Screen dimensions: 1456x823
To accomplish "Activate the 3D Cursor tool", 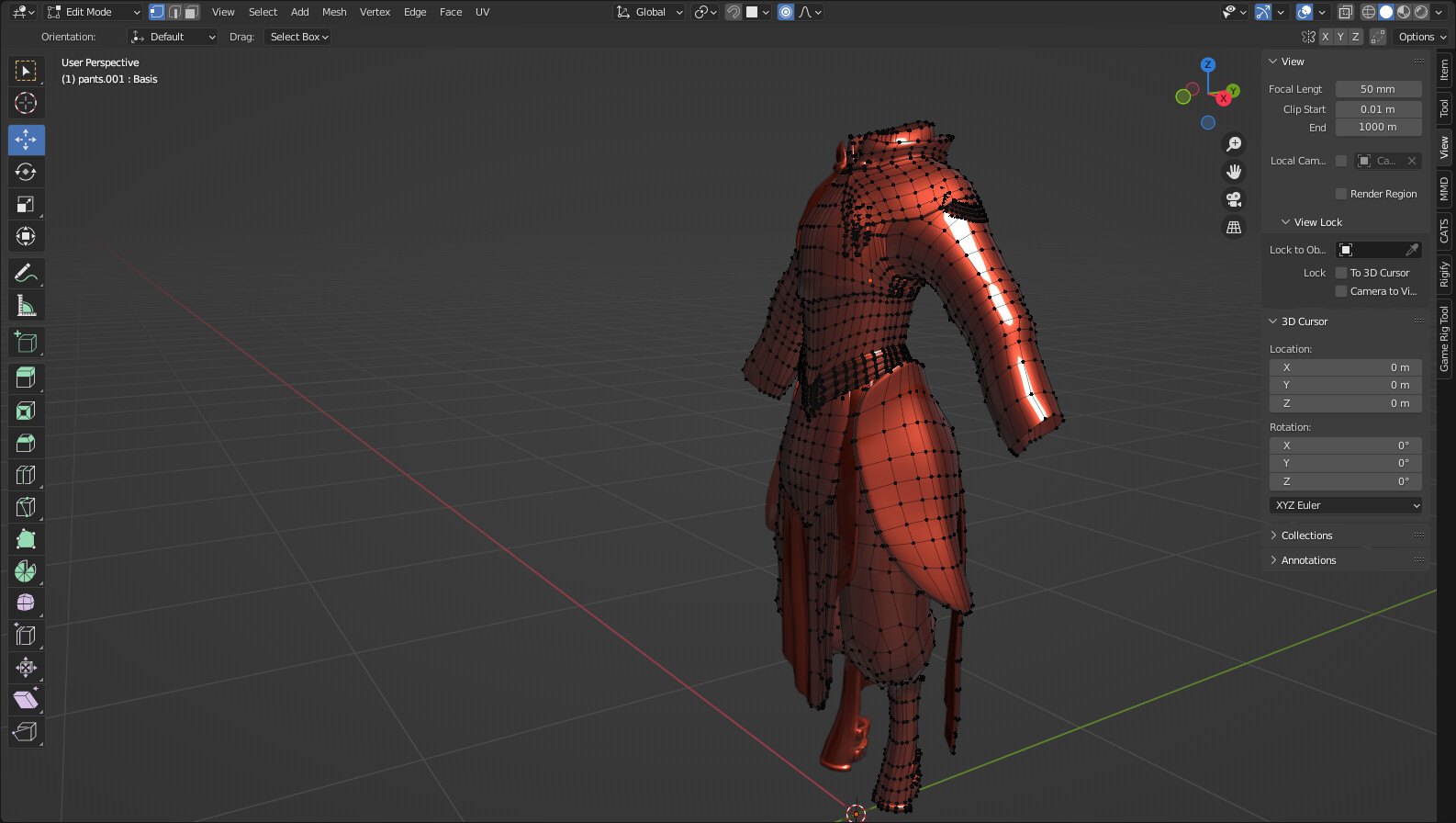I will click(x=26, y=103).
